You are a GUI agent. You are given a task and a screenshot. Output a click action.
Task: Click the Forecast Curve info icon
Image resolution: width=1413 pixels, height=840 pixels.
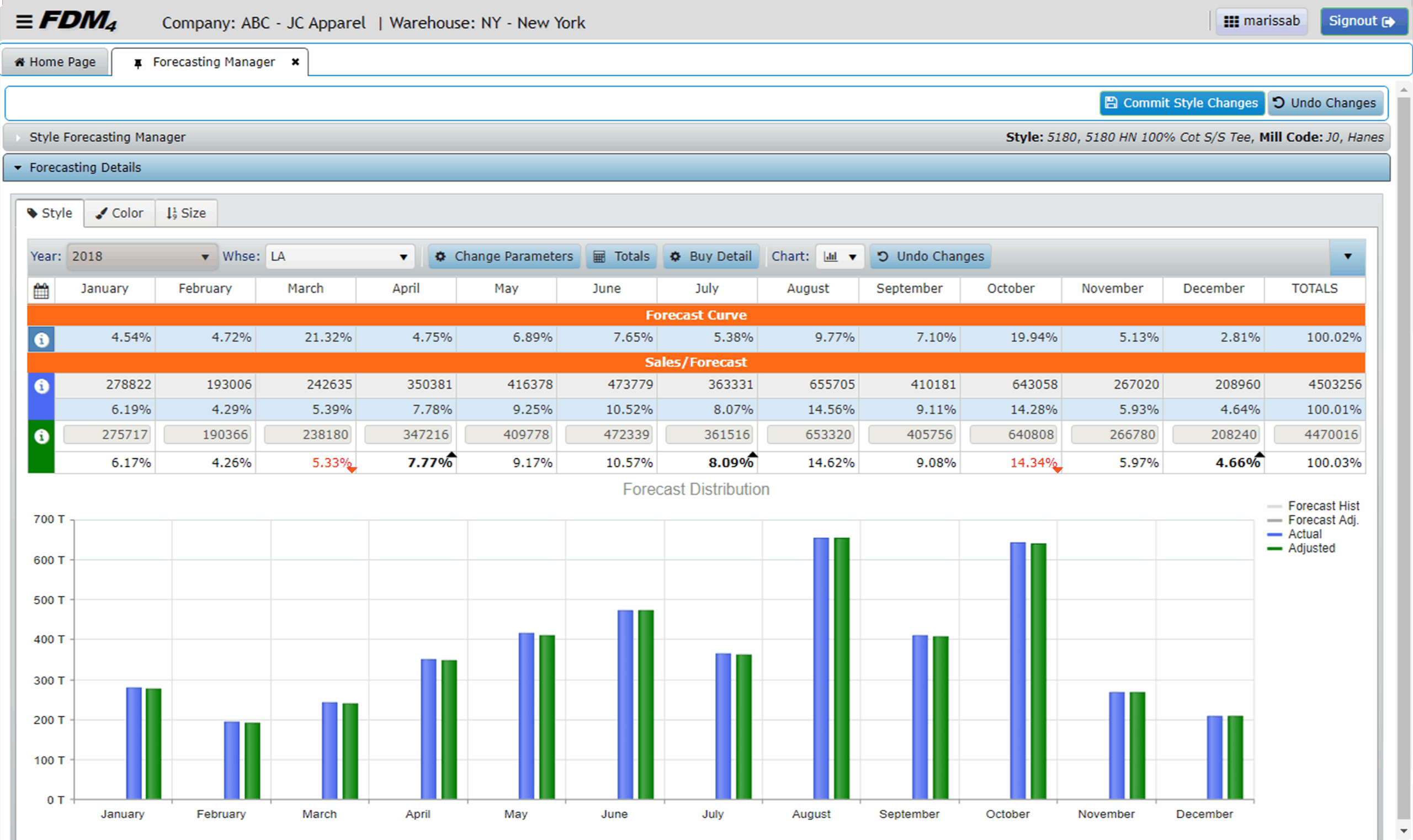(41, 339)
